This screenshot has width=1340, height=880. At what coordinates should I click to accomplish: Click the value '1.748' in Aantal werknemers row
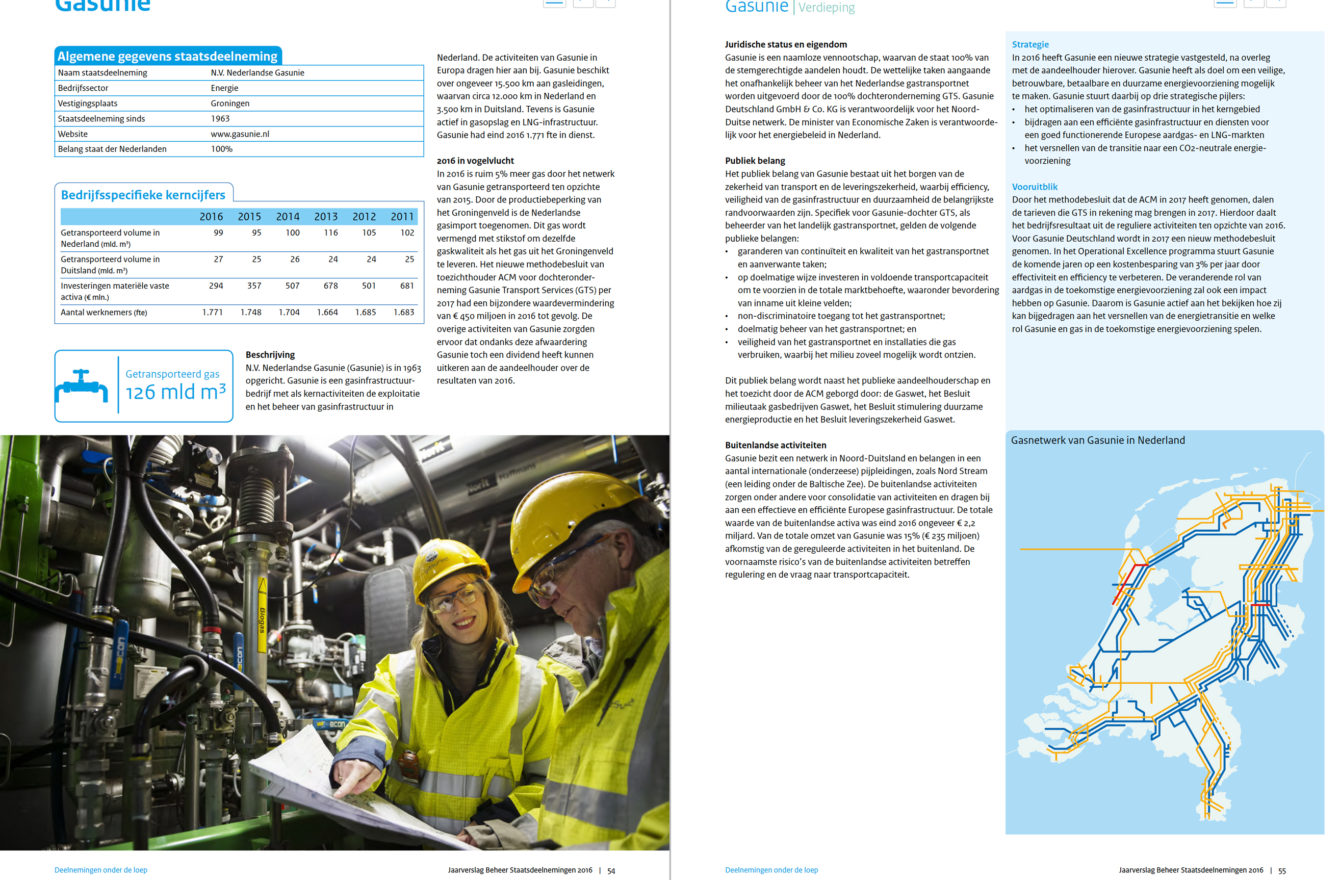[x=250, y=313]
